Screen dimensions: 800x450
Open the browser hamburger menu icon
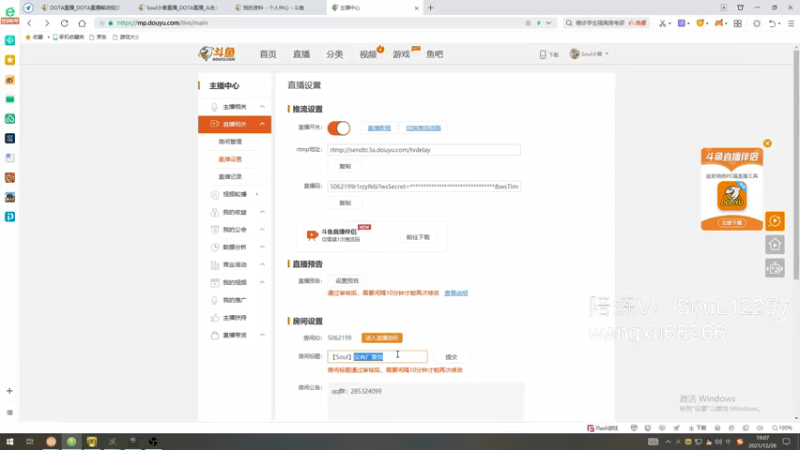coord(791,23)
